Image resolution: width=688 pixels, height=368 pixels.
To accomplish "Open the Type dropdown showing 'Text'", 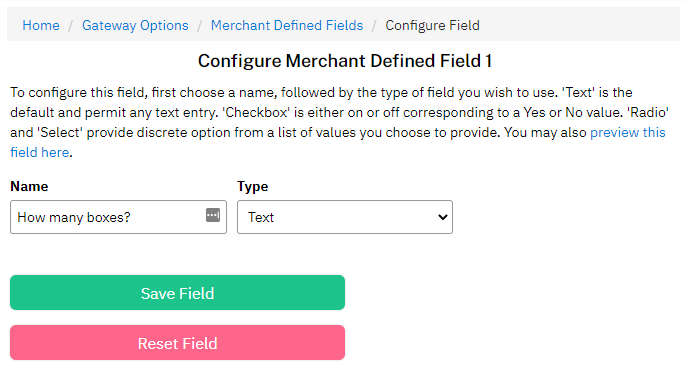I will point(345,217).
